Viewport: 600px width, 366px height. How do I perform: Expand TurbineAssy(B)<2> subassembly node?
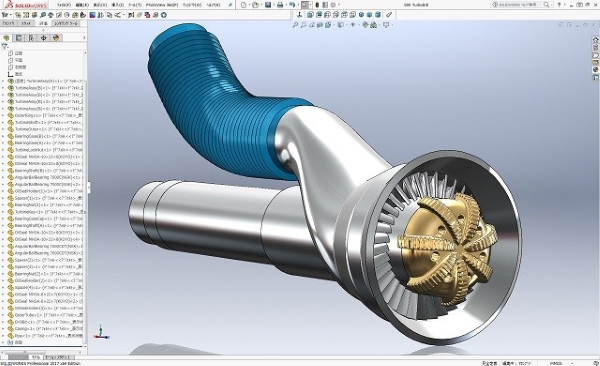coord(3,95)
